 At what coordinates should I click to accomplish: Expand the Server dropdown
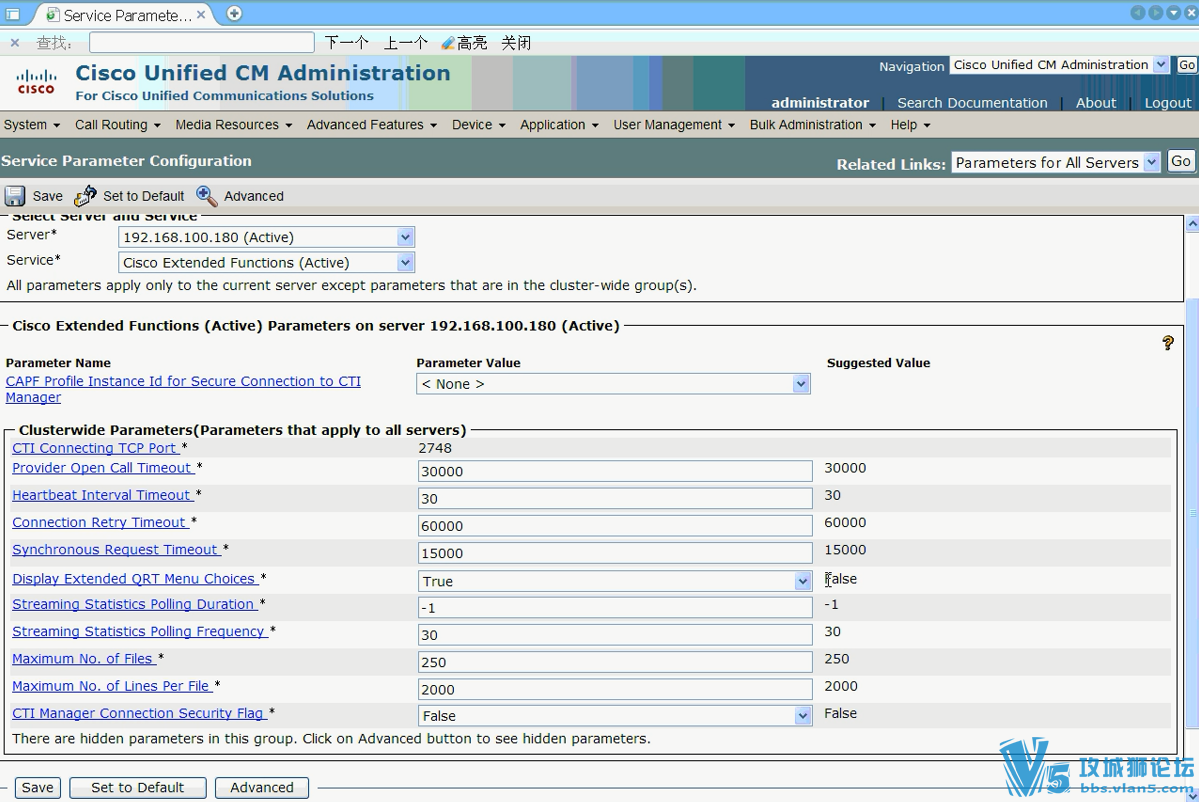pos(404,238)
